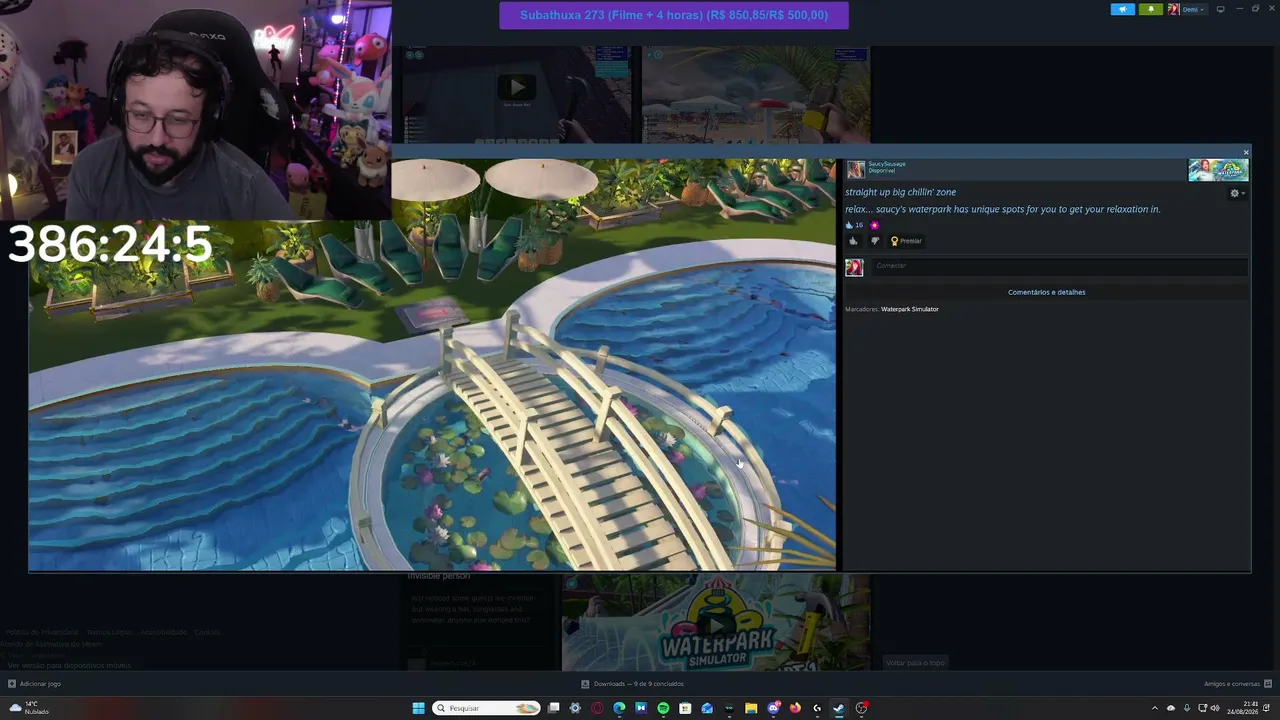Click Steam Big Picture mode icon
The width and height of the screenshot is (1280, 720).
(1220, 9)
